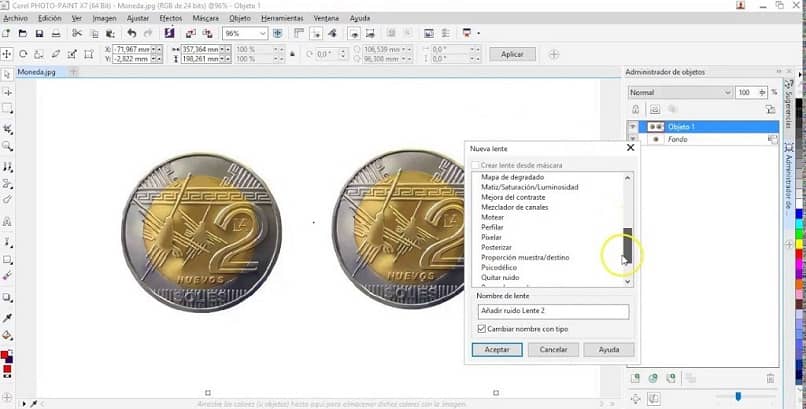Enable position mode on property bar
Viewport: 806px width, 409px height.
(x=7, y=54)
